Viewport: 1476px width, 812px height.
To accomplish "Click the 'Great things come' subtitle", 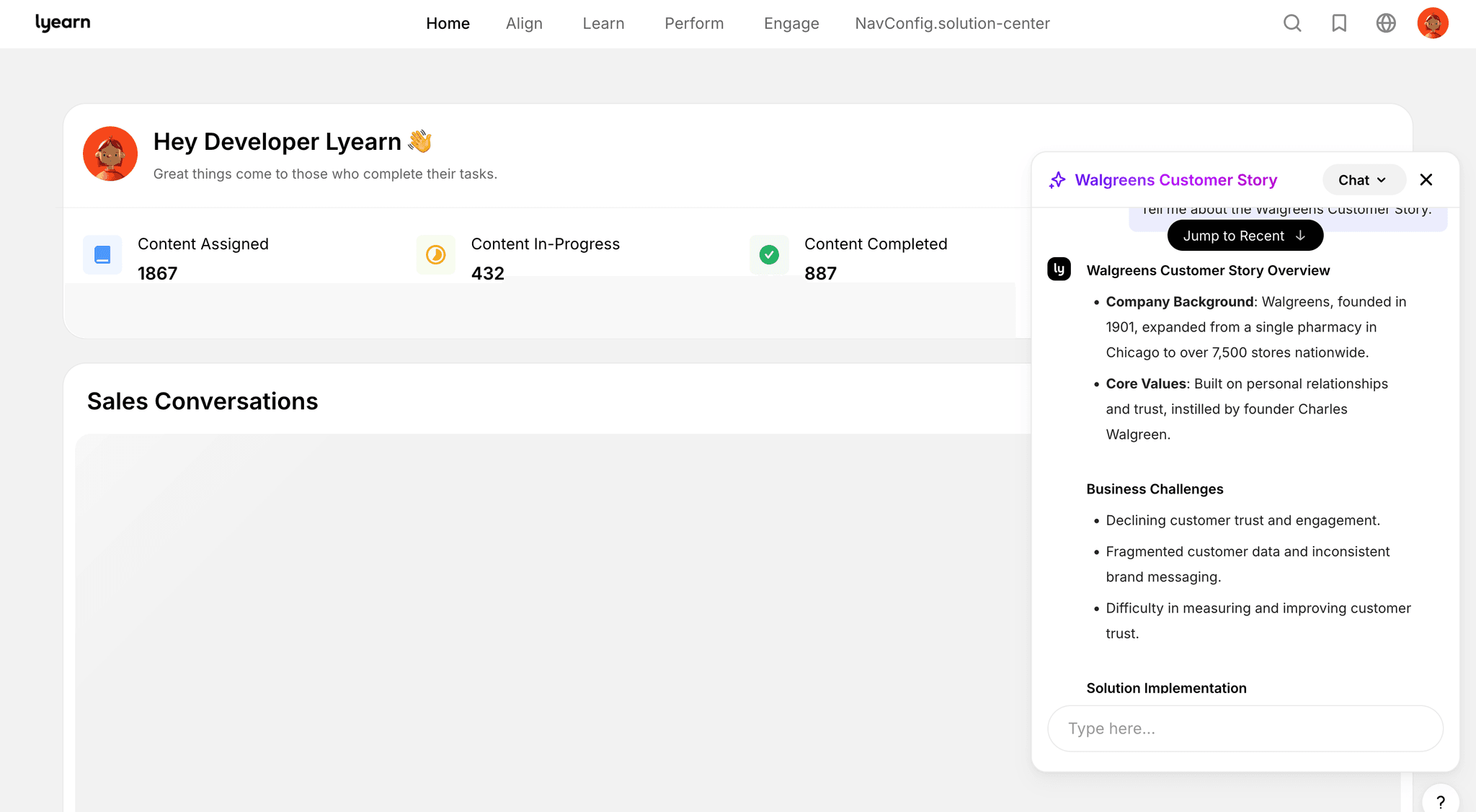I will pyautogui.click(x=325, y=174).
